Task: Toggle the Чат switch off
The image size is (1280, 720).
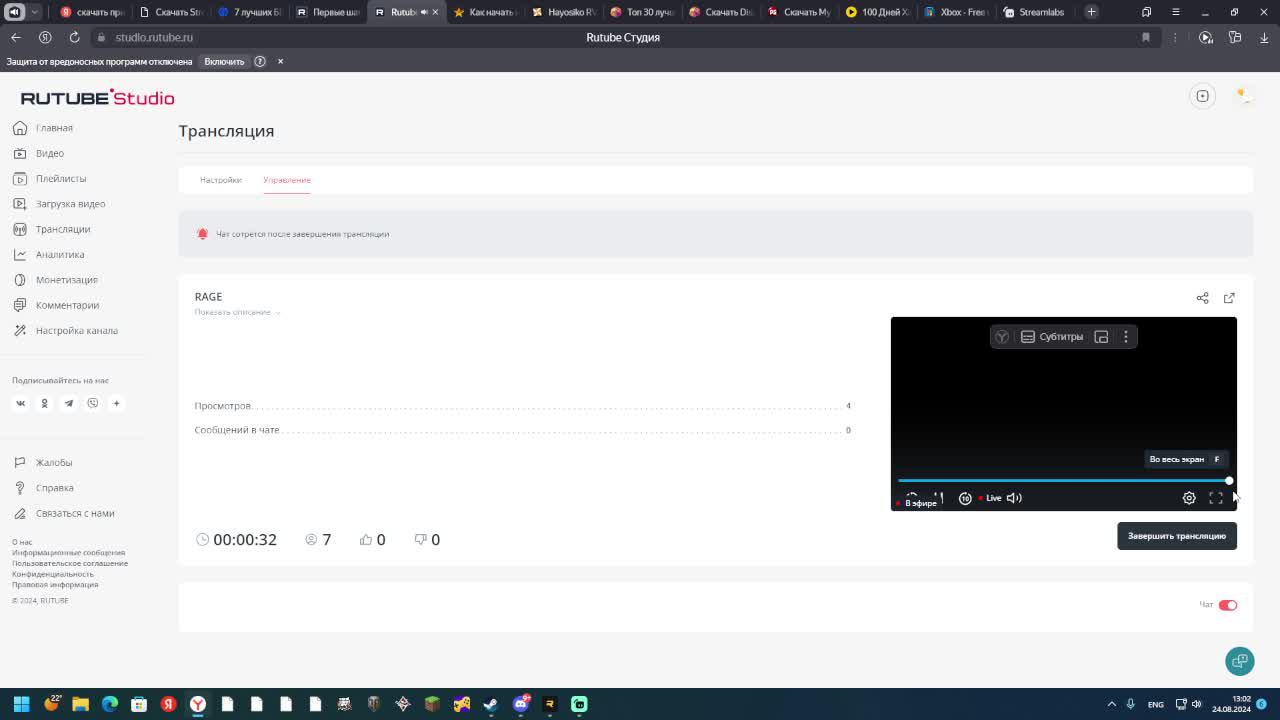Action: (1228, 605)
